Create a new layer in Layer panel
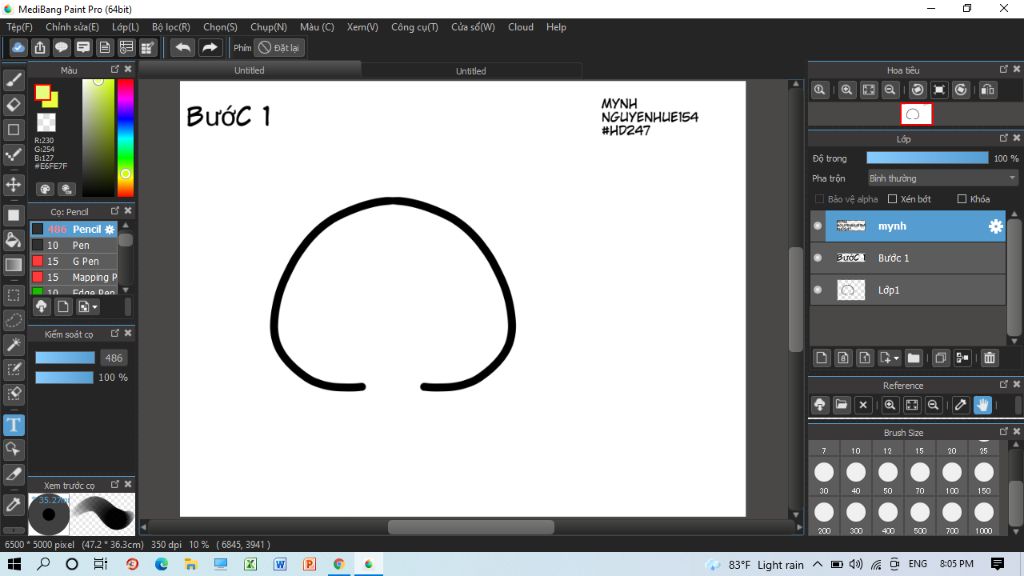Image resolution: width=1024 pixels, height=576 pixels. click(x=822, y=358)
